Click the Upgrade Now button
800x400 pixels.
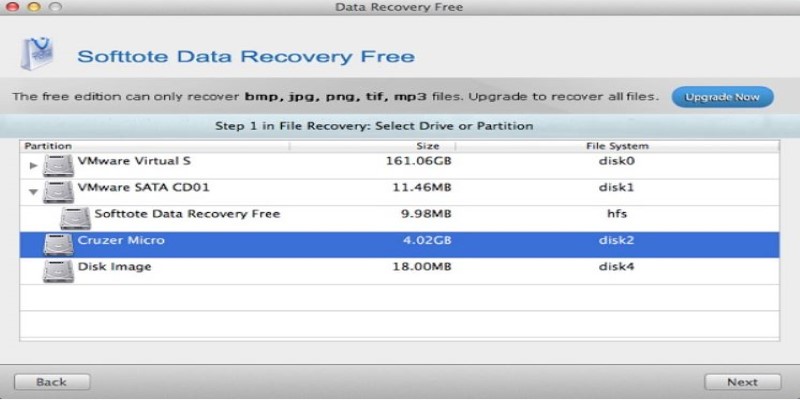tap(722, 97)
